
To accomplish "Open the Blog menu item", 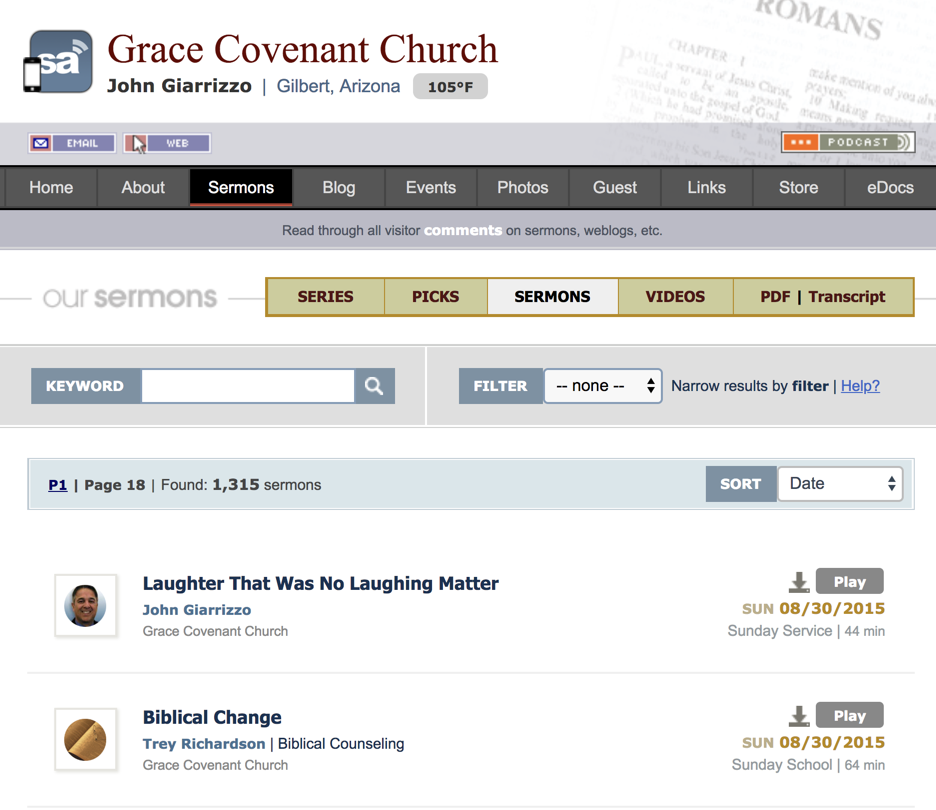I will point(339,188).
